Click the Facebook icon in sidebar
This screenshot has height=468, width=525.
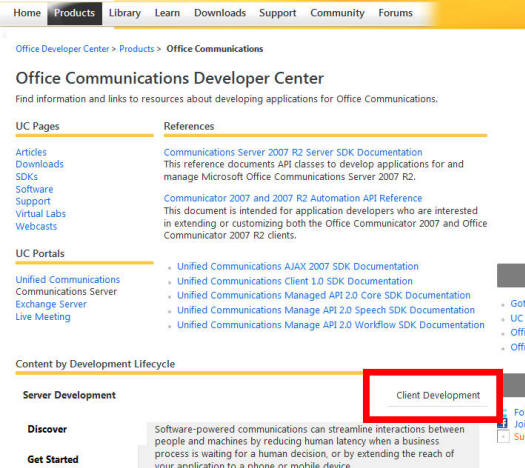click(503, 423)
